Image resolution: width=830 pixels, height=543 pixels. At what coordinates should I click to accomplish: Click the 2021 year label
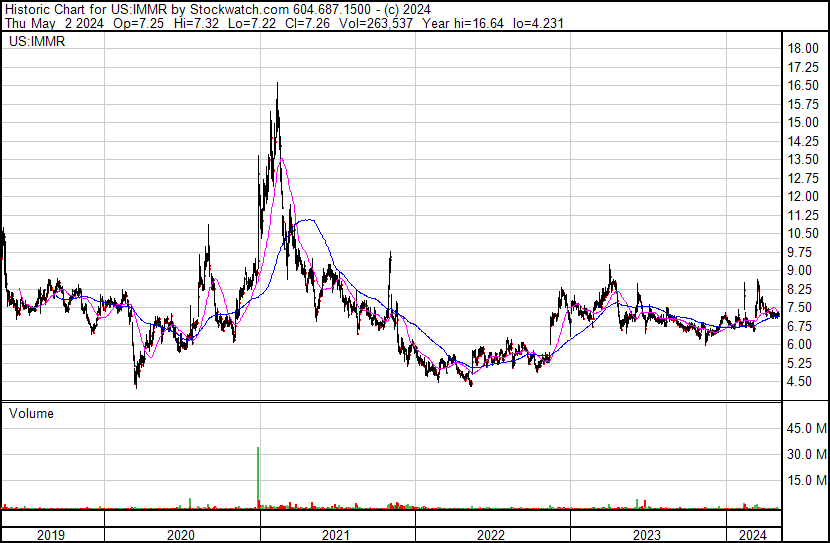[x=336, y=535]
